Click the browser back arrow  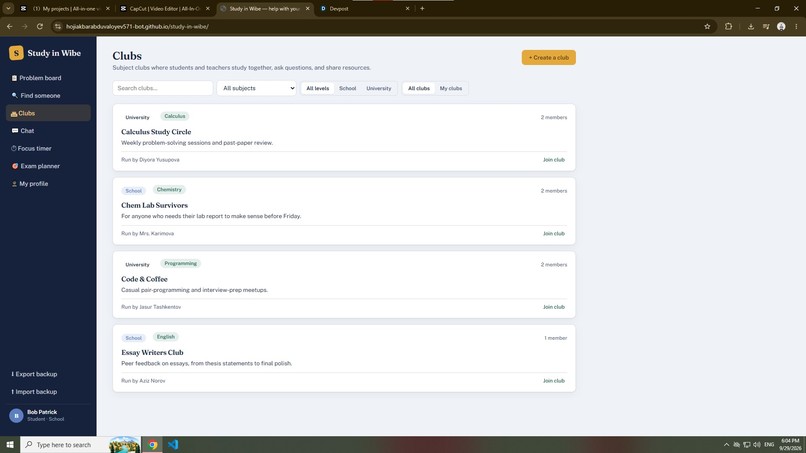[10, 27]
